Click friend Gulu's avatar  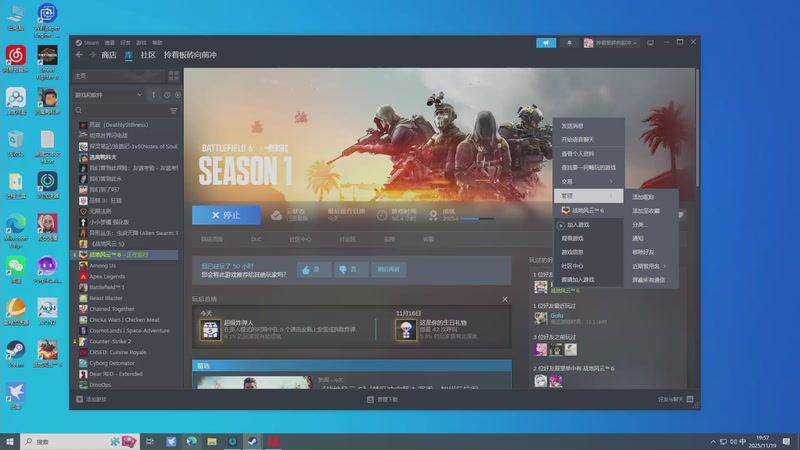540,318
